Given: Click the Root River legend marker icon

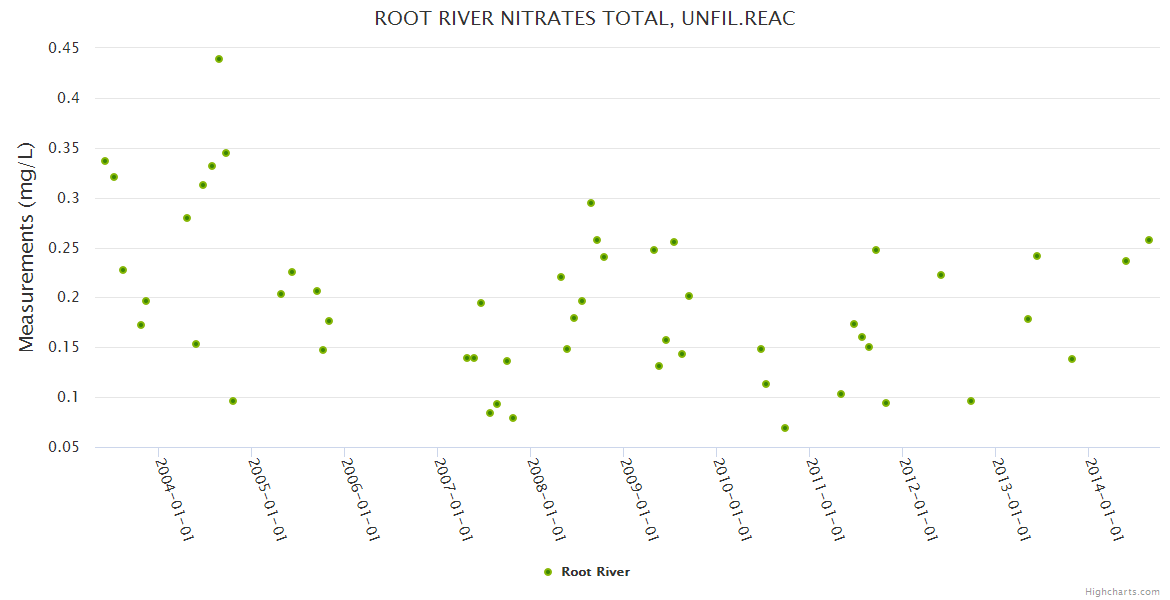Looking at the screenshot, I should point(547,572).
